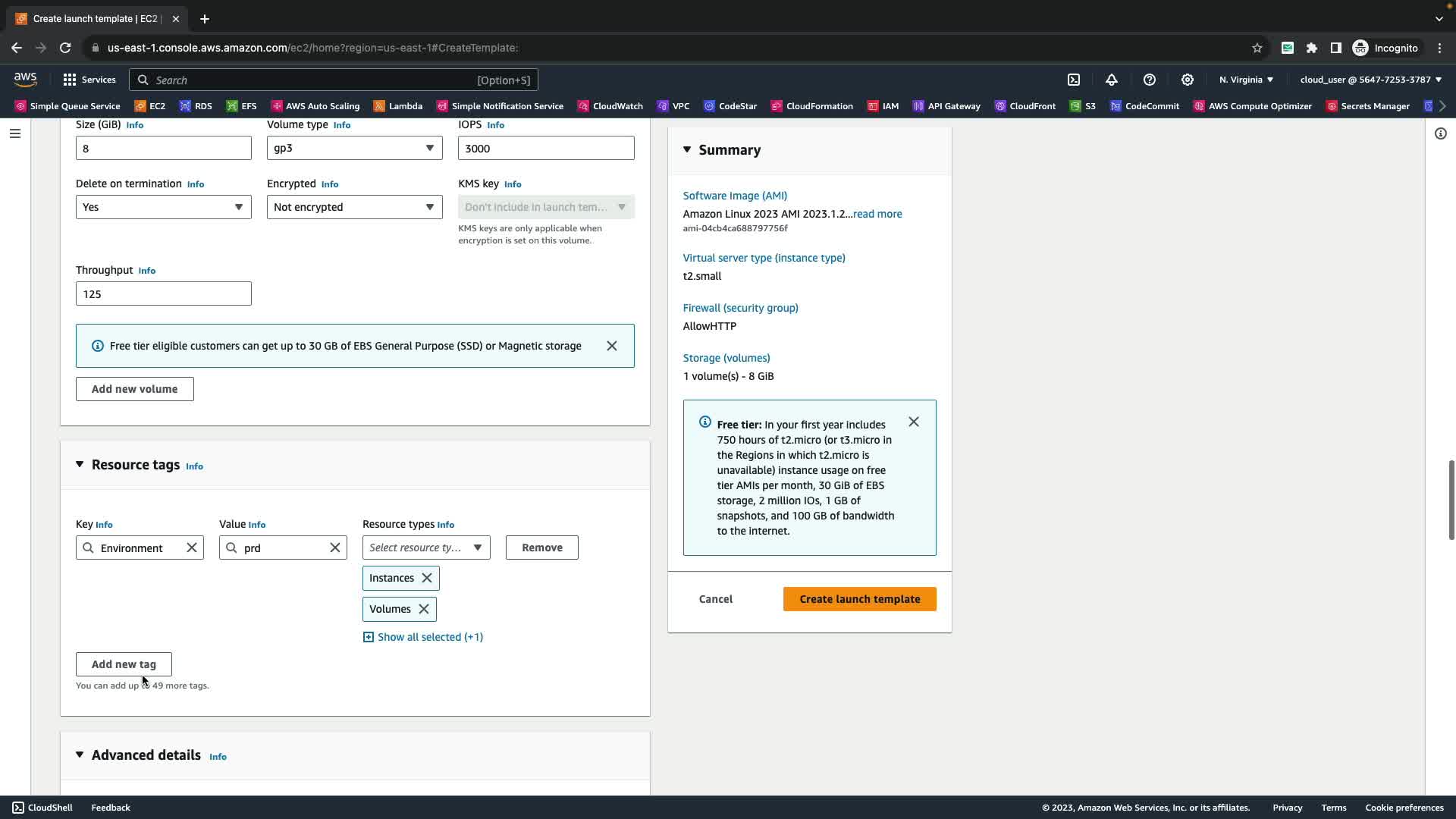Open the left hamburger navigation menu
Screen dimensions: 1456x819
click(15, 133)
